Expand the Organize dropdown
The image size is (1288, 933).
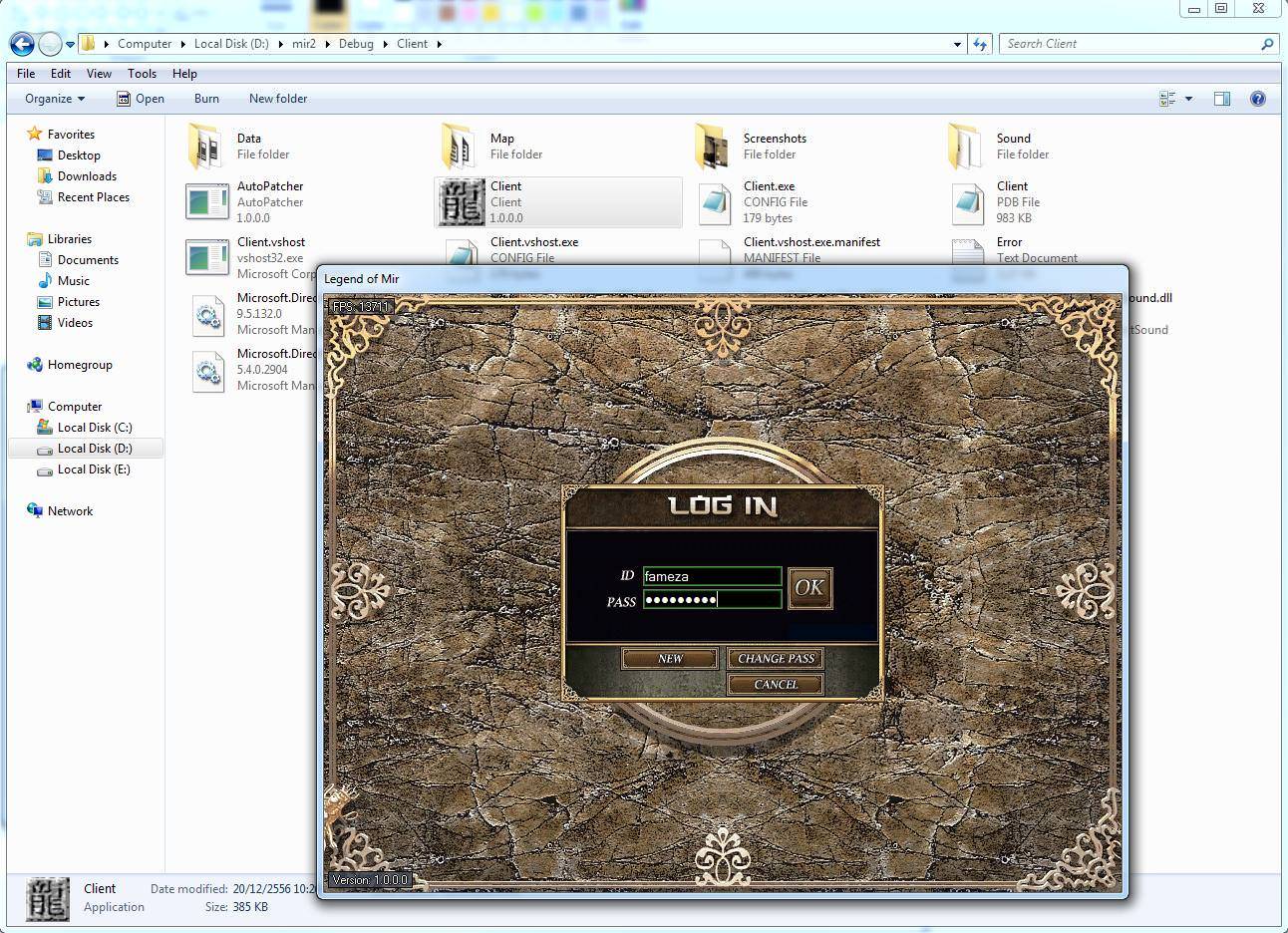click(55, 99)
